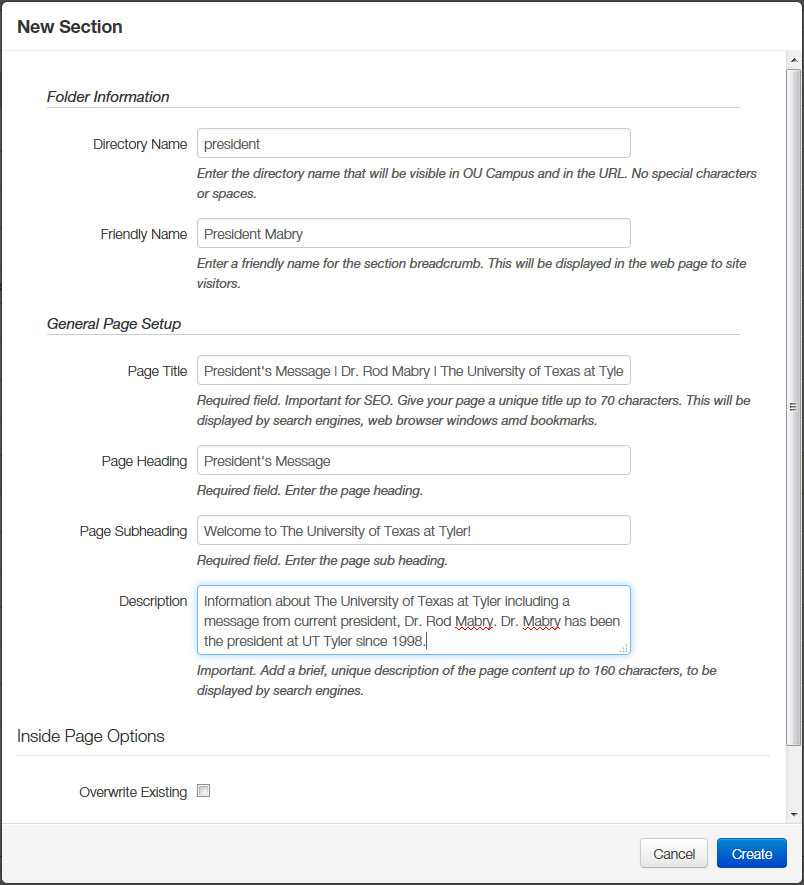Click the Description field label

click(x=152, y=601)
